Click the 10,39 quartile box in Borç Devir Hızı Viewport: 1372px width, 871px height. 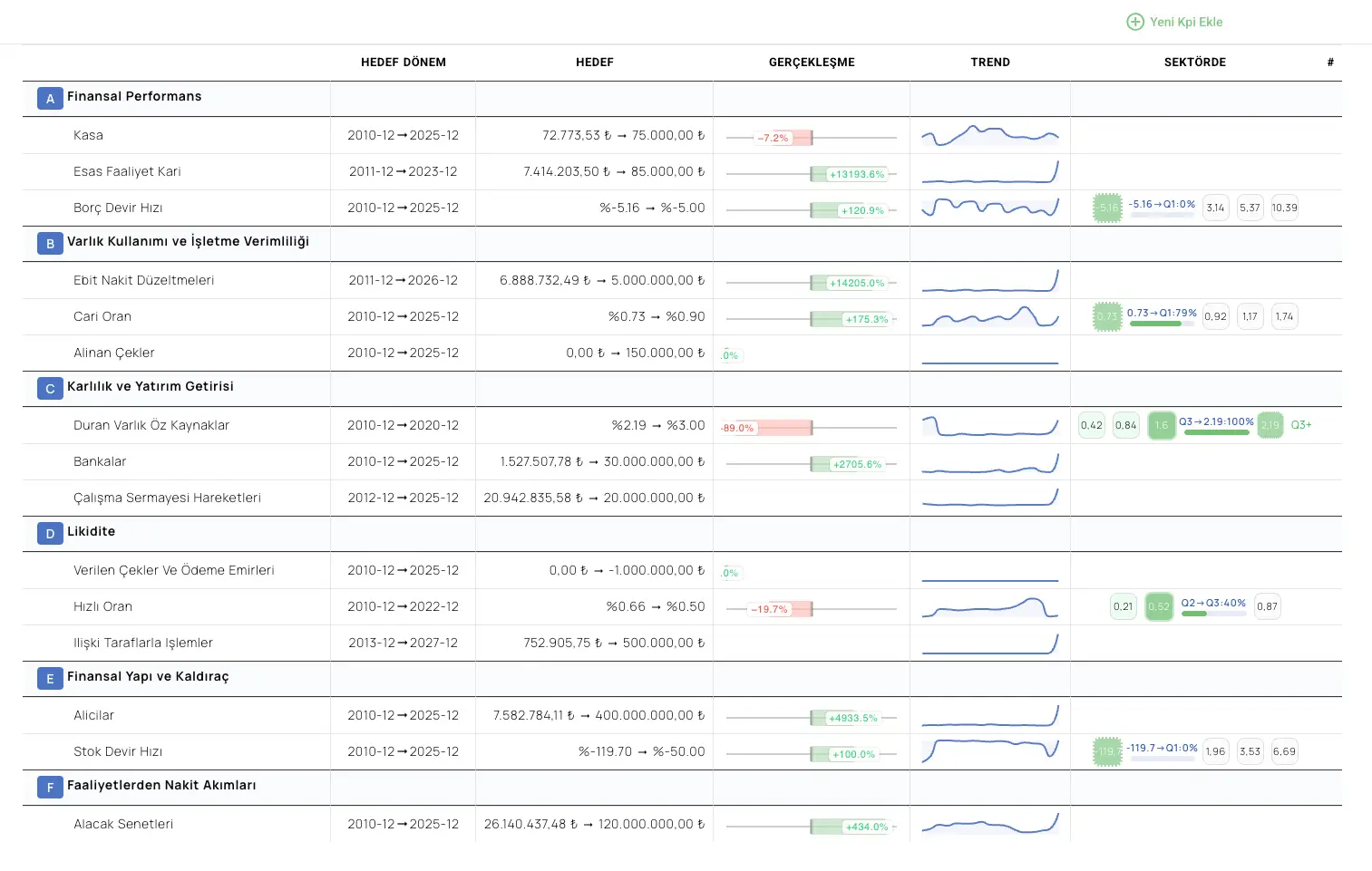click(1284, 208)
